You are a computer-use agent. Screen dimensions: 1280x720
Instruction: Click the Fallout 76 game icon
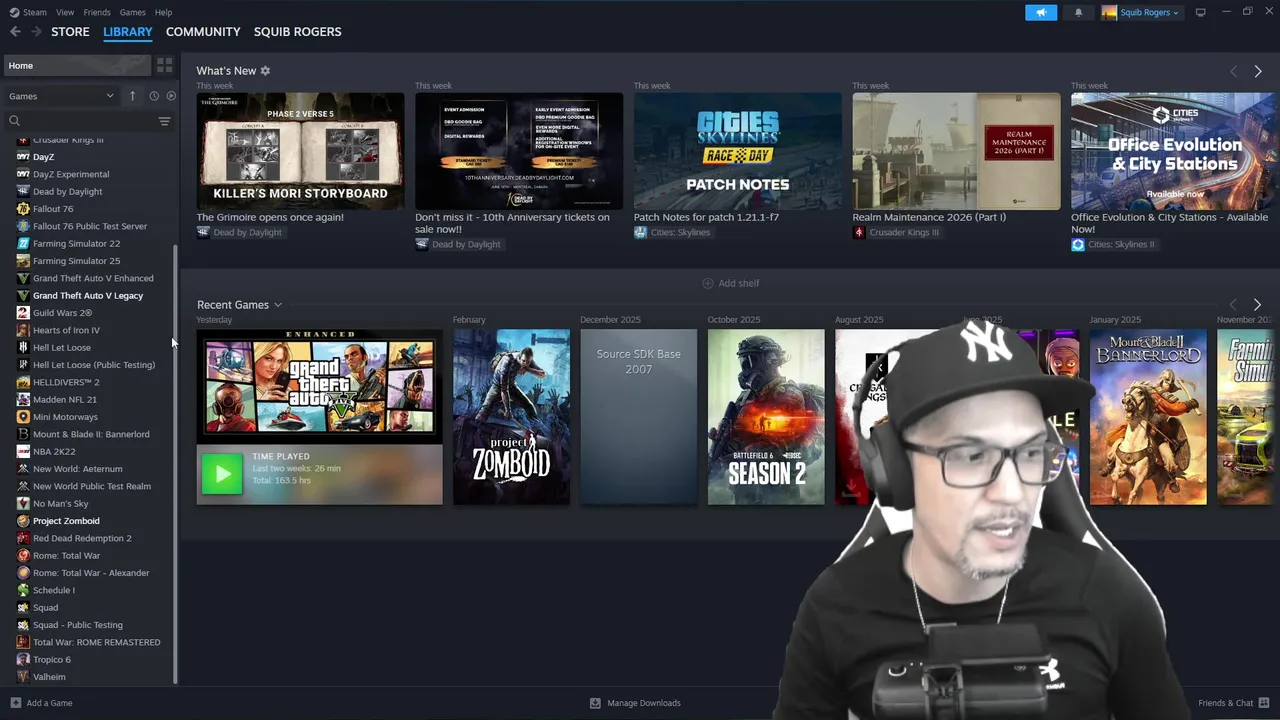coord(23,209)
